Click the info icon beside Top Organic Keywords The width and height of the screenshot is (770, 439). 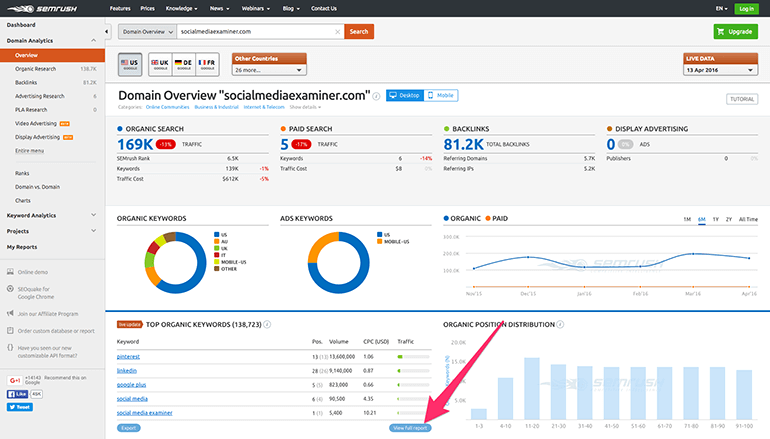(x=267, y=325)
